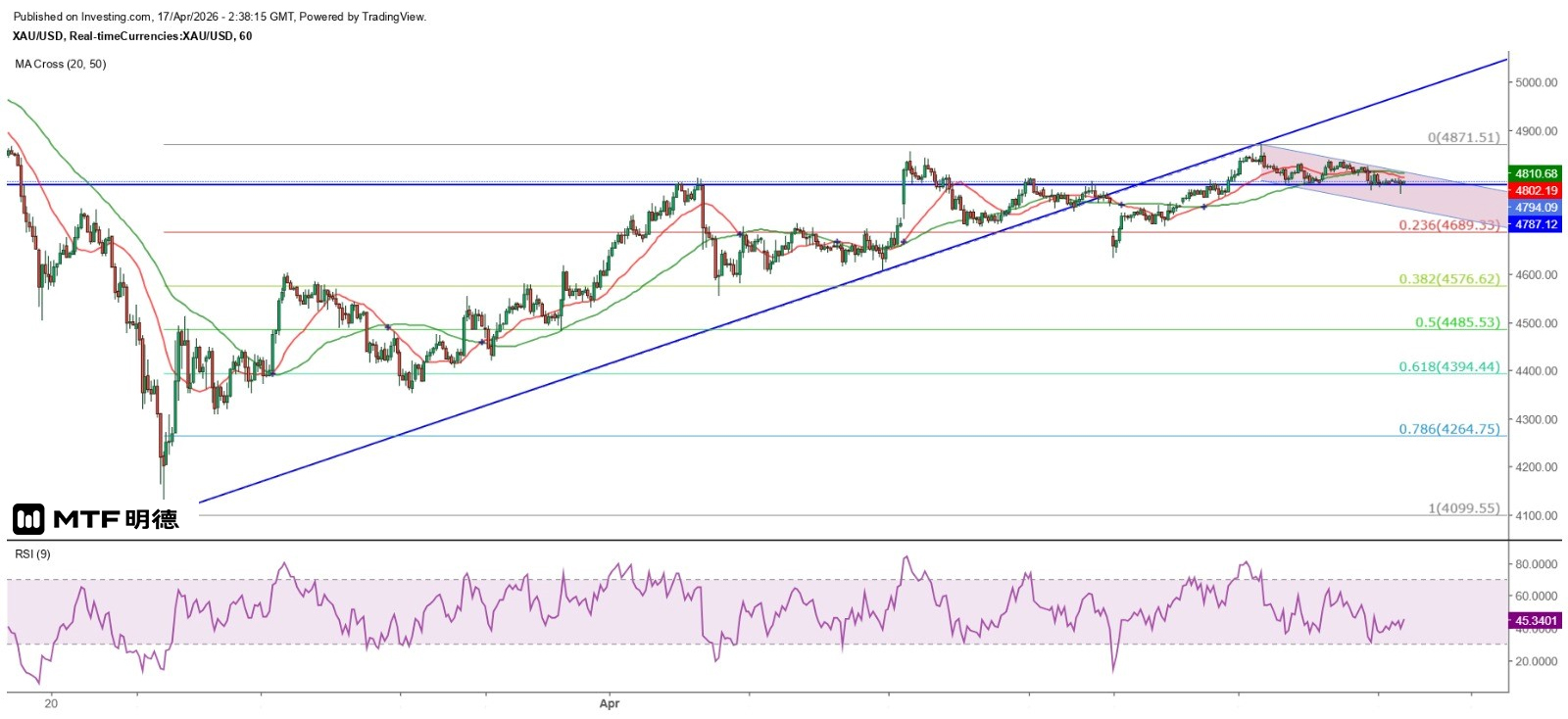Click the 5000.00 price axis label

1536,83
